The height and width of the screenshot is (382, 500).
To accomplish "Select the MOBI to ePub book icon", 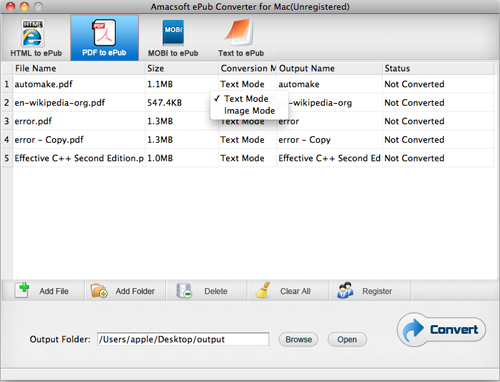I will [173, 33].
